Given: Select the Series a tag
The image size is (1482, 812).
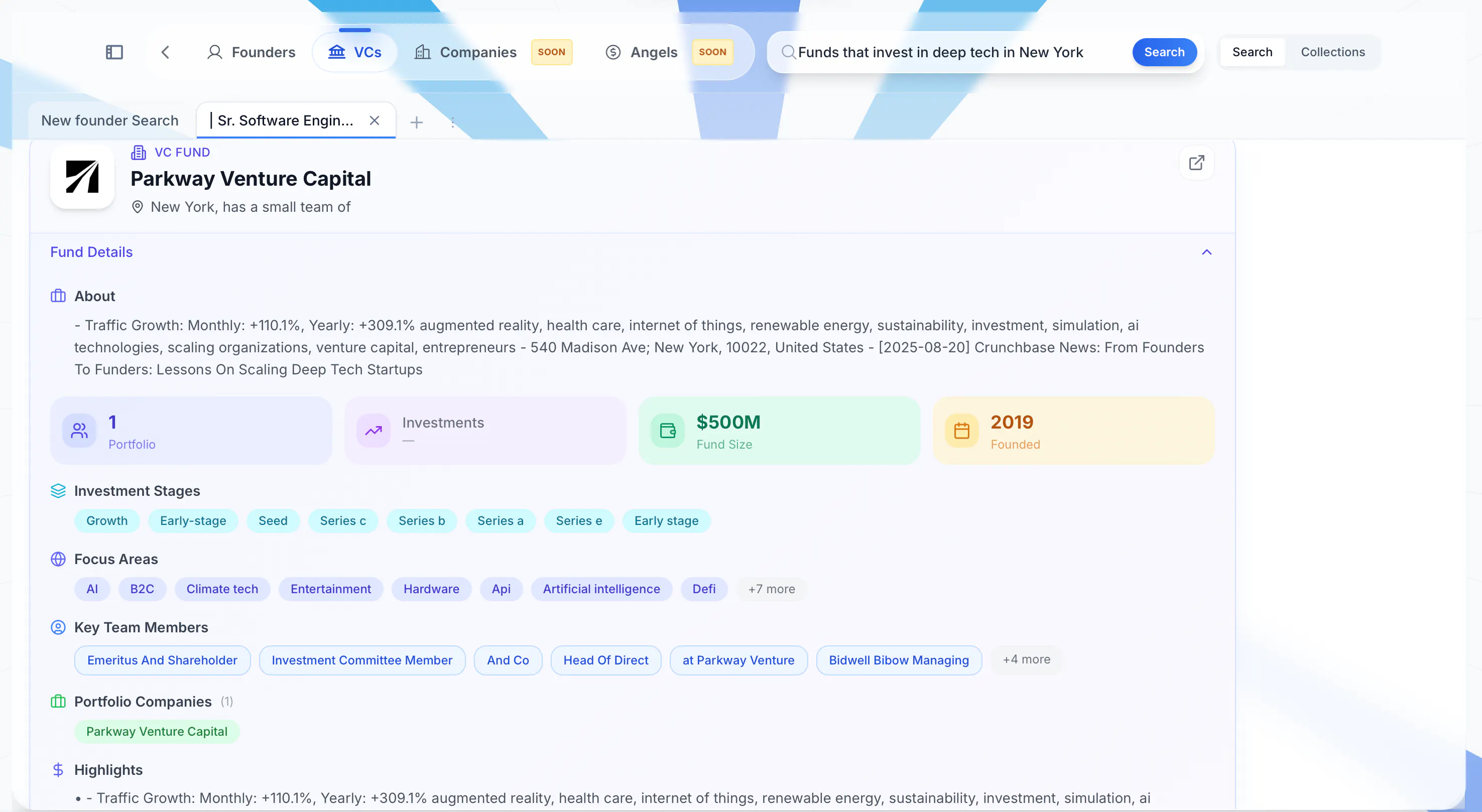Looking at the screenshot, I should coord(501,521).
